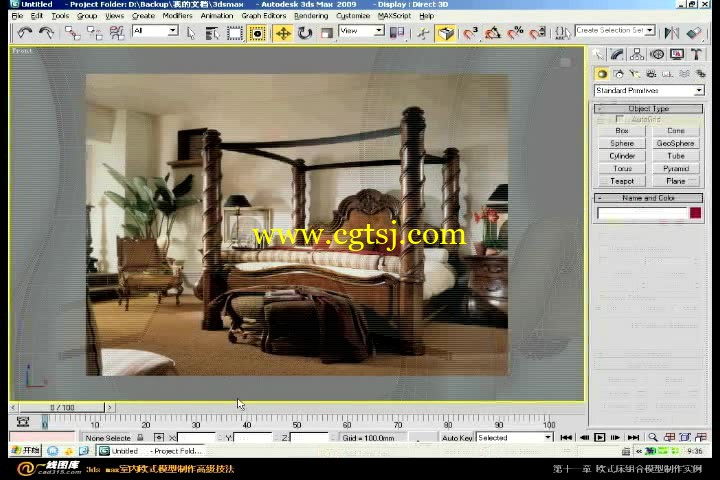The height and width of the screenshot is (480, 720).
Task: Select the Helpers category icon
Action: (x=668, y=73)
